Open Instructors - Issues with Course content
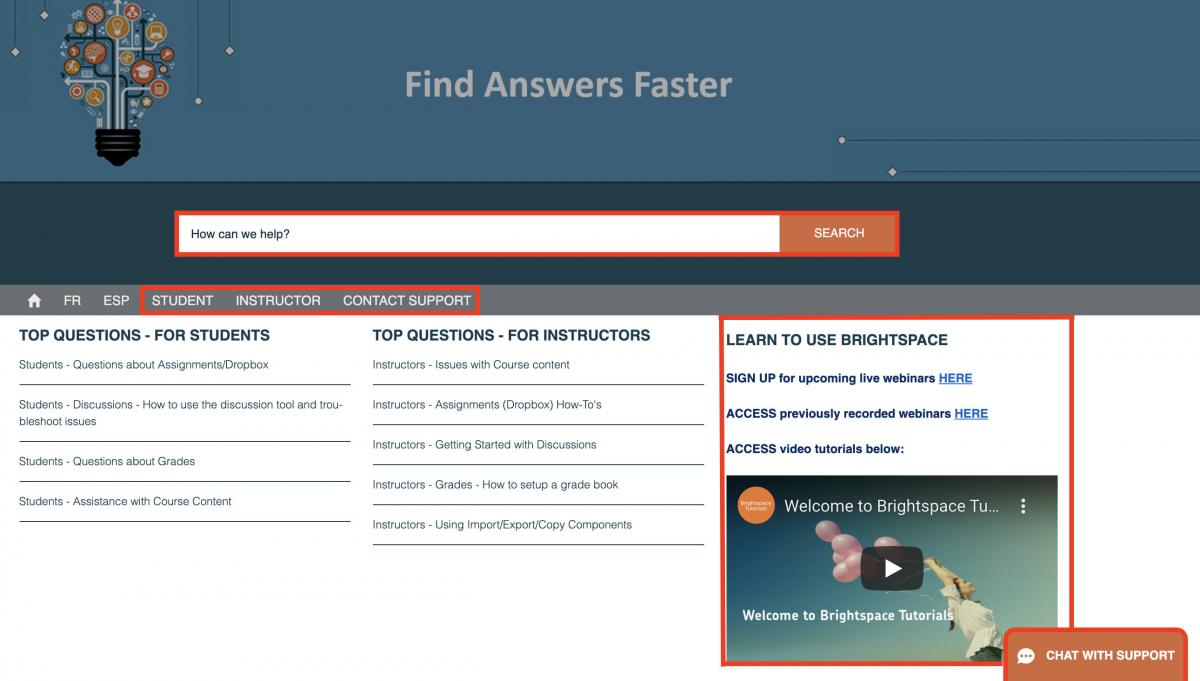This screenshot has width=1200, height=681. (x=471, y=365)
